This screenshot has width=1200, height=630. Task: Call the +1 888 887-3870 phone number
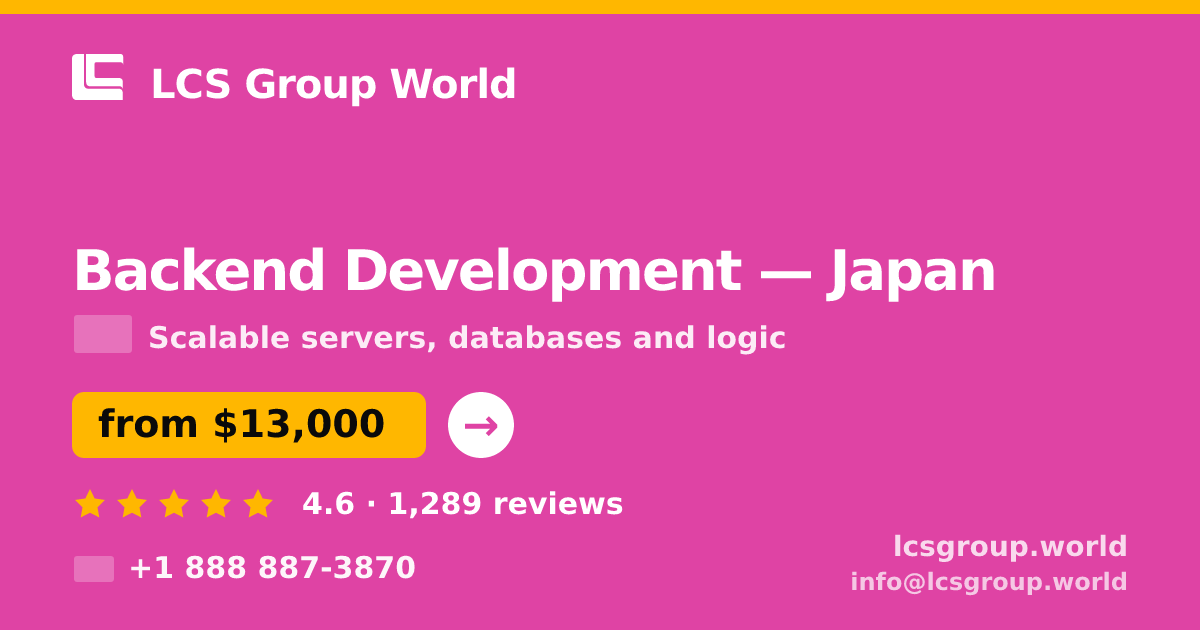(272, 568)
